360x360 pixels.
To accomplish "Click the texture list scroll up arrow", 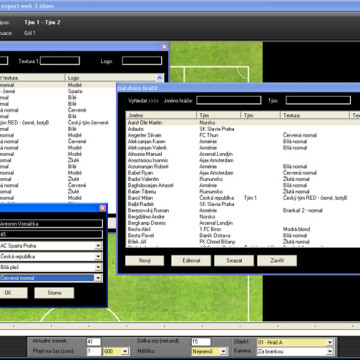I will pos(160,78).
